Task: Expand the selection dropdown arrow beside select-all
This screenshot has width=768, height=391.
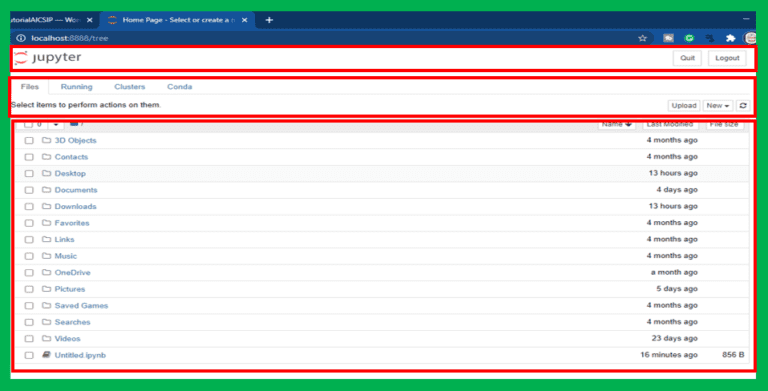Action: (56, 124)
